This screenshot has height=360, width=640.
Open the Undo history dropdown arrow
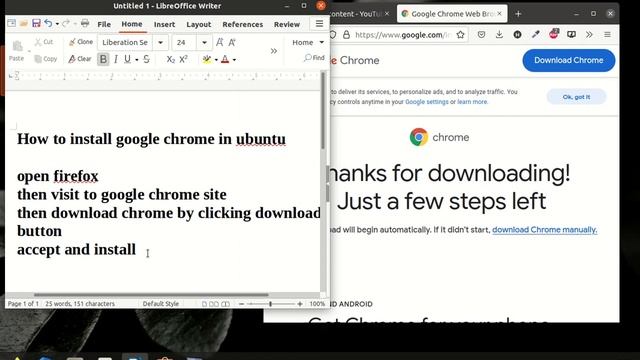[x=57, y=24]
